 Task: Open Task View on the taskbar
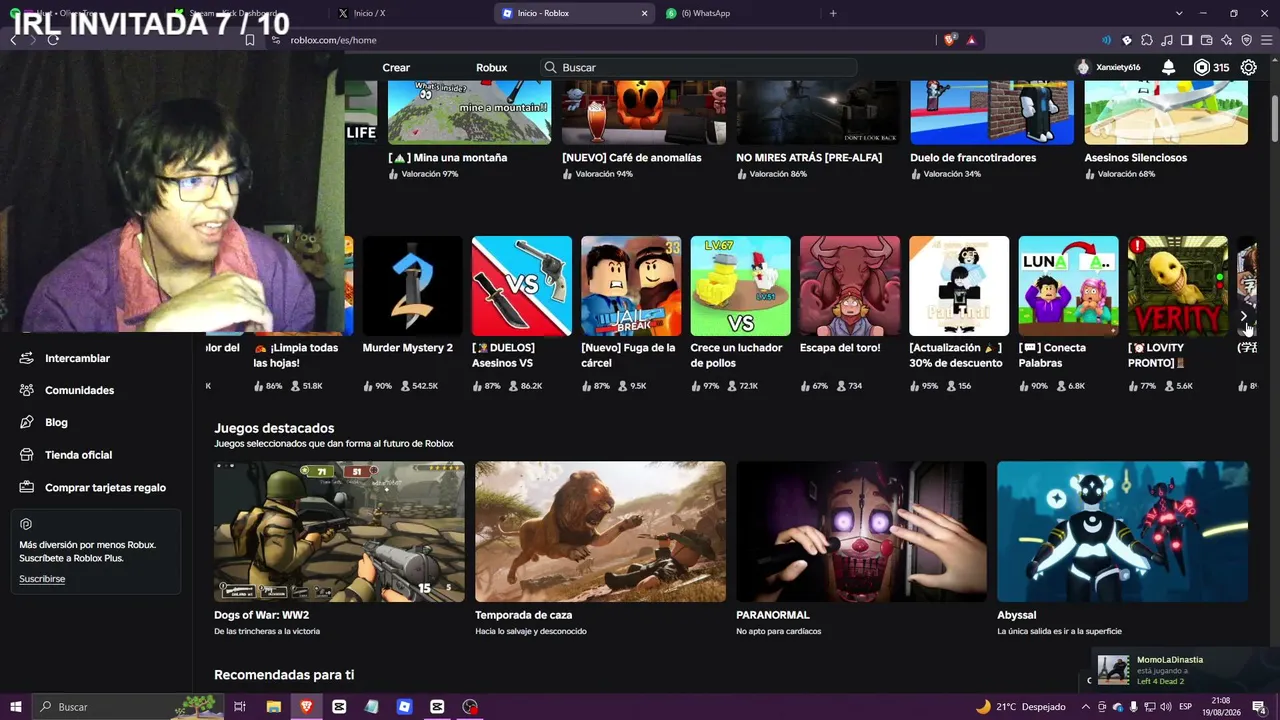point(240,707)
